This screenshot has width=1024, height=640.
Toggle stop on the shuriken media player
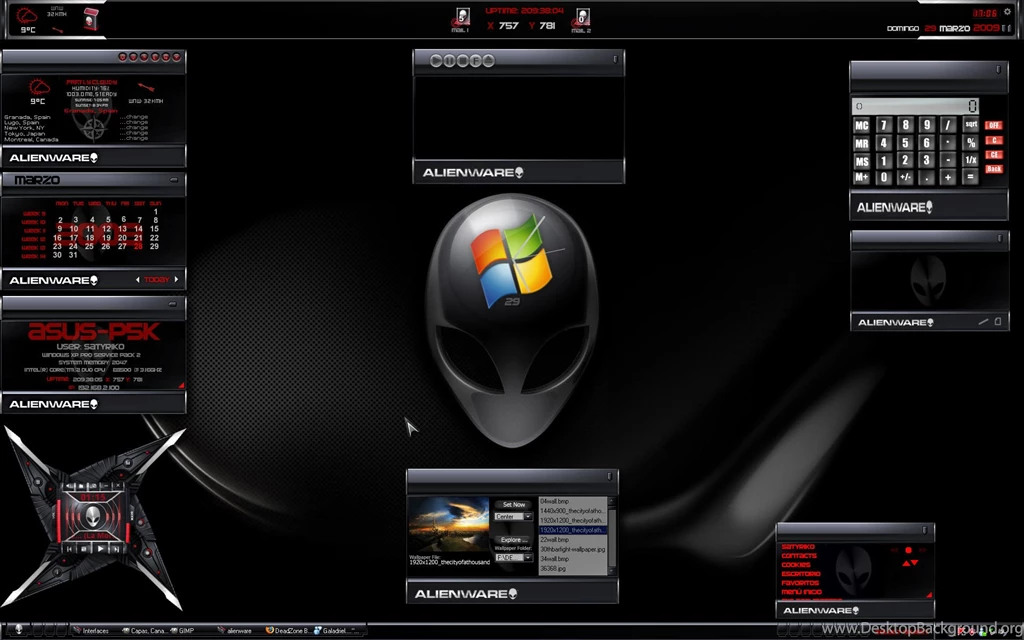[83, 548]
